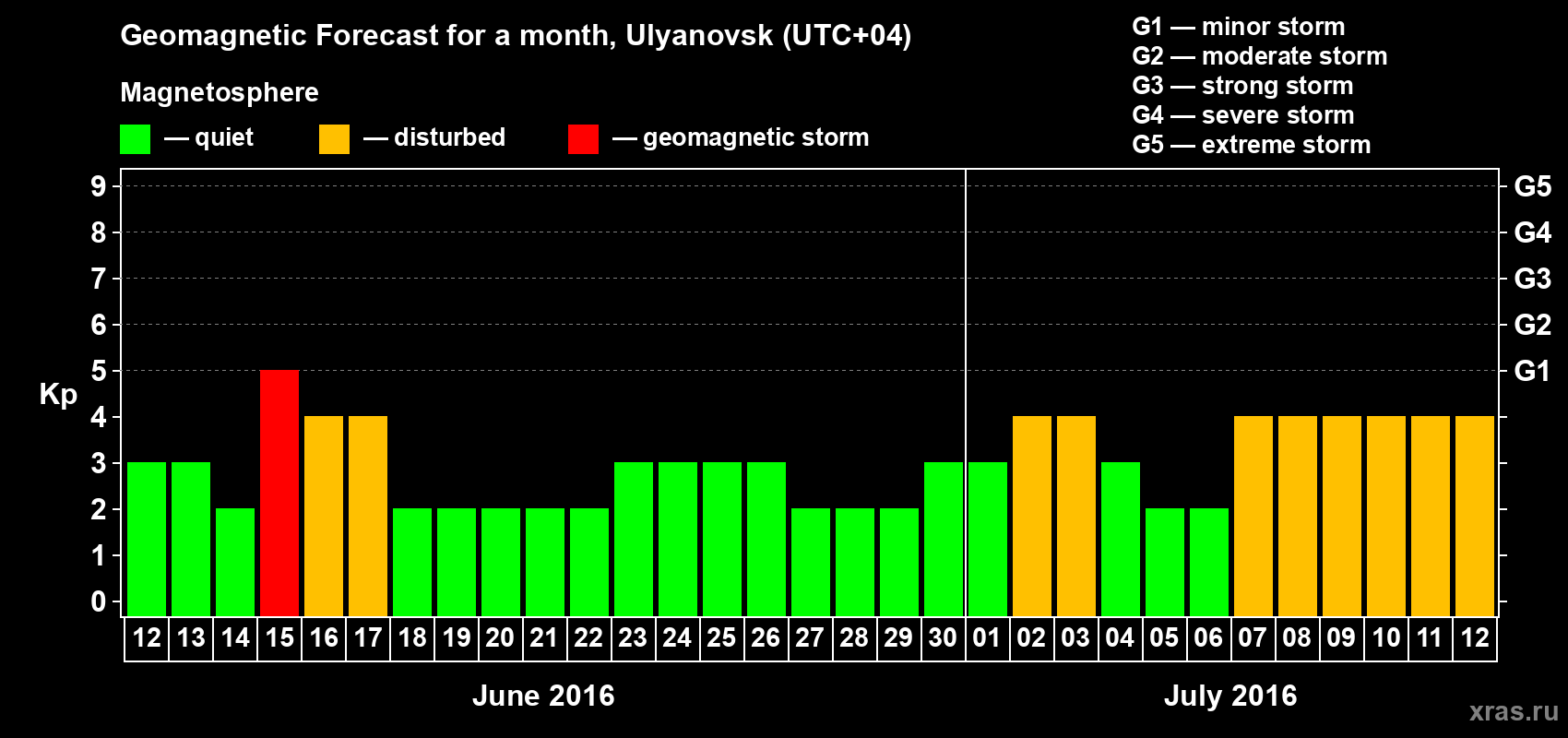Image resolution: width=1568 pixels, height=738 pixels.
Task: Click the June 2016 month label
Action: [543, 696]
